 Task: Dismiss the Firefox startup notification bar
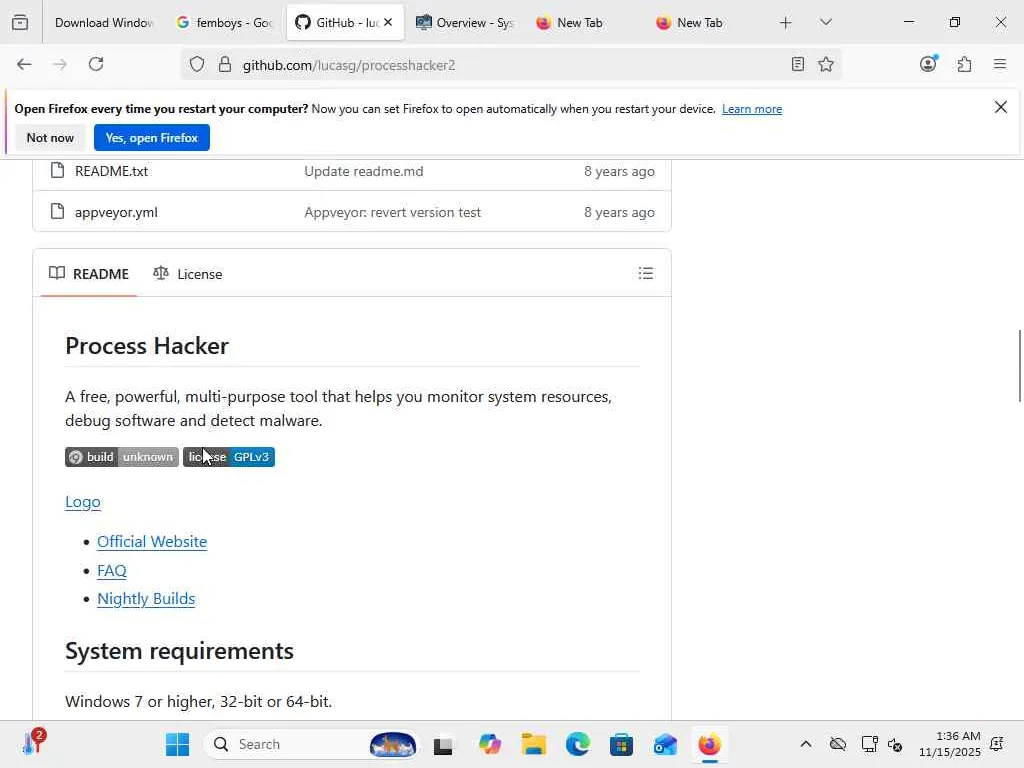pos(1000,107)
